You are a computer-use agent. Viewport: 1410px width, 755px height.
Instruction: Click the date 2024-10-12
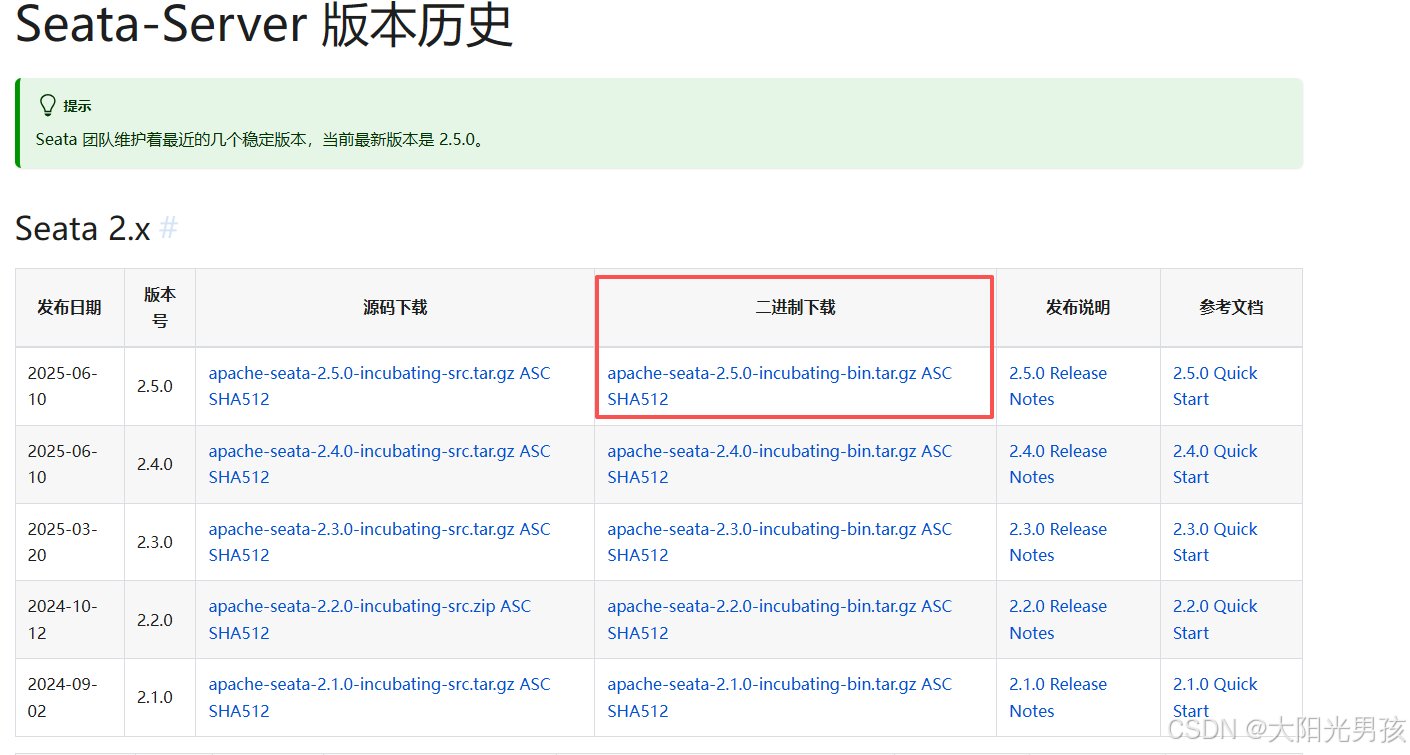pyautogui.click(x=62, y=619)
